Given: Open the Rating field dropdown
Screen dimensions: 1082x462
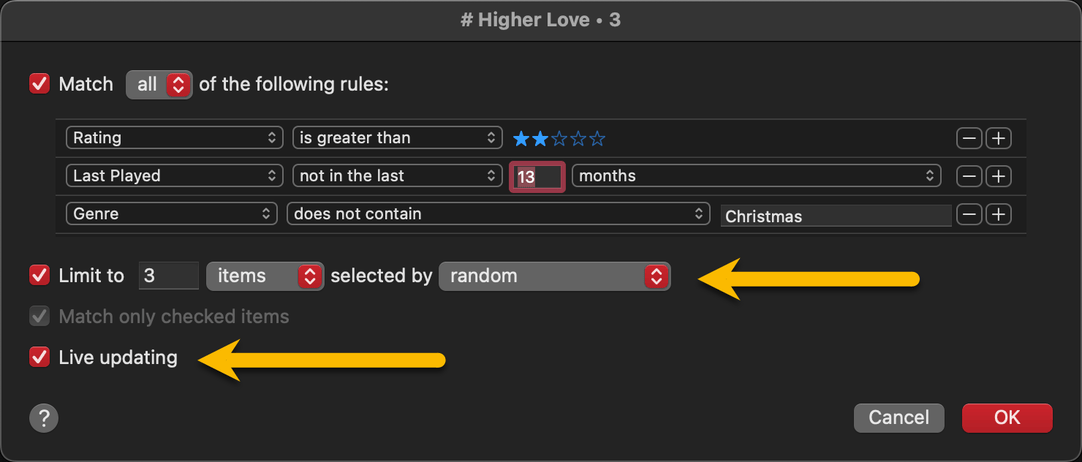Looking at the screenshot, I should pyautogui.click(x=174, y=138).
